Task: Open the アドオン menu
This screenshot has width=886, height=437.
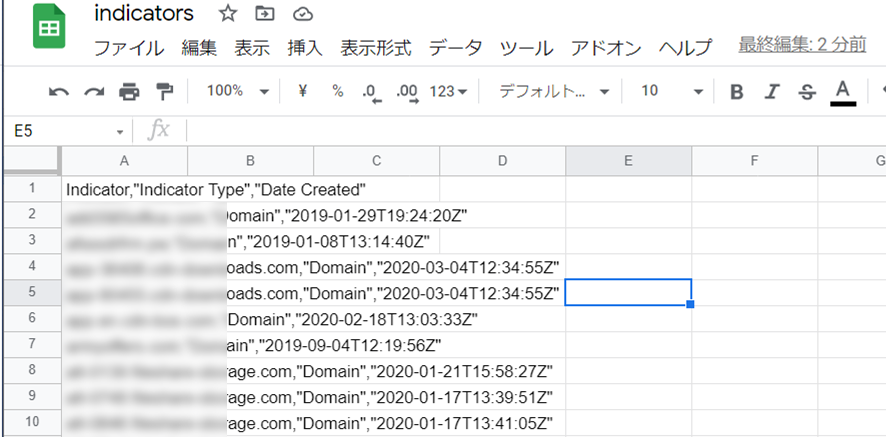Action: (606, 47)
